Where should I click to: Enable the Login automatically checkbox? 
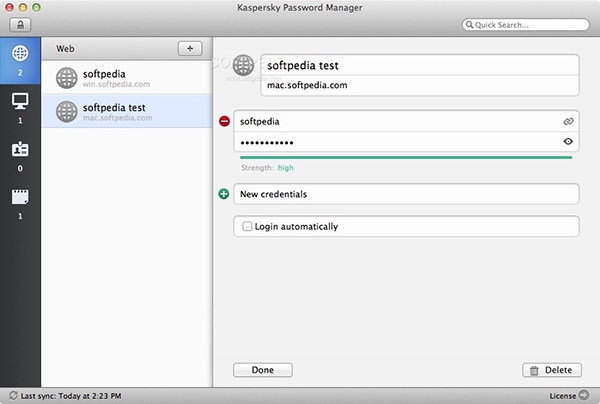pos(247,226)
